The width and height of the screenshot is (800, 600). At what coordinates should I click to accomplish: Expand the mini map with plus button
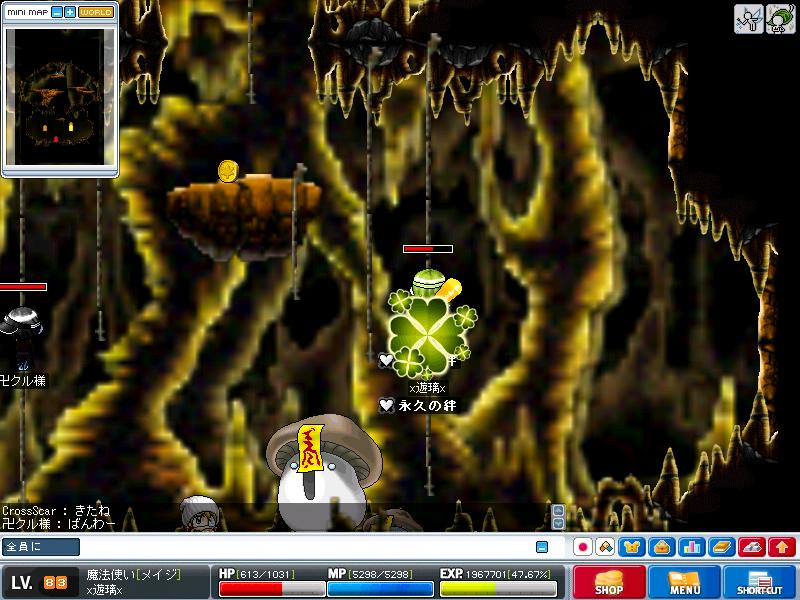(70, 12)
